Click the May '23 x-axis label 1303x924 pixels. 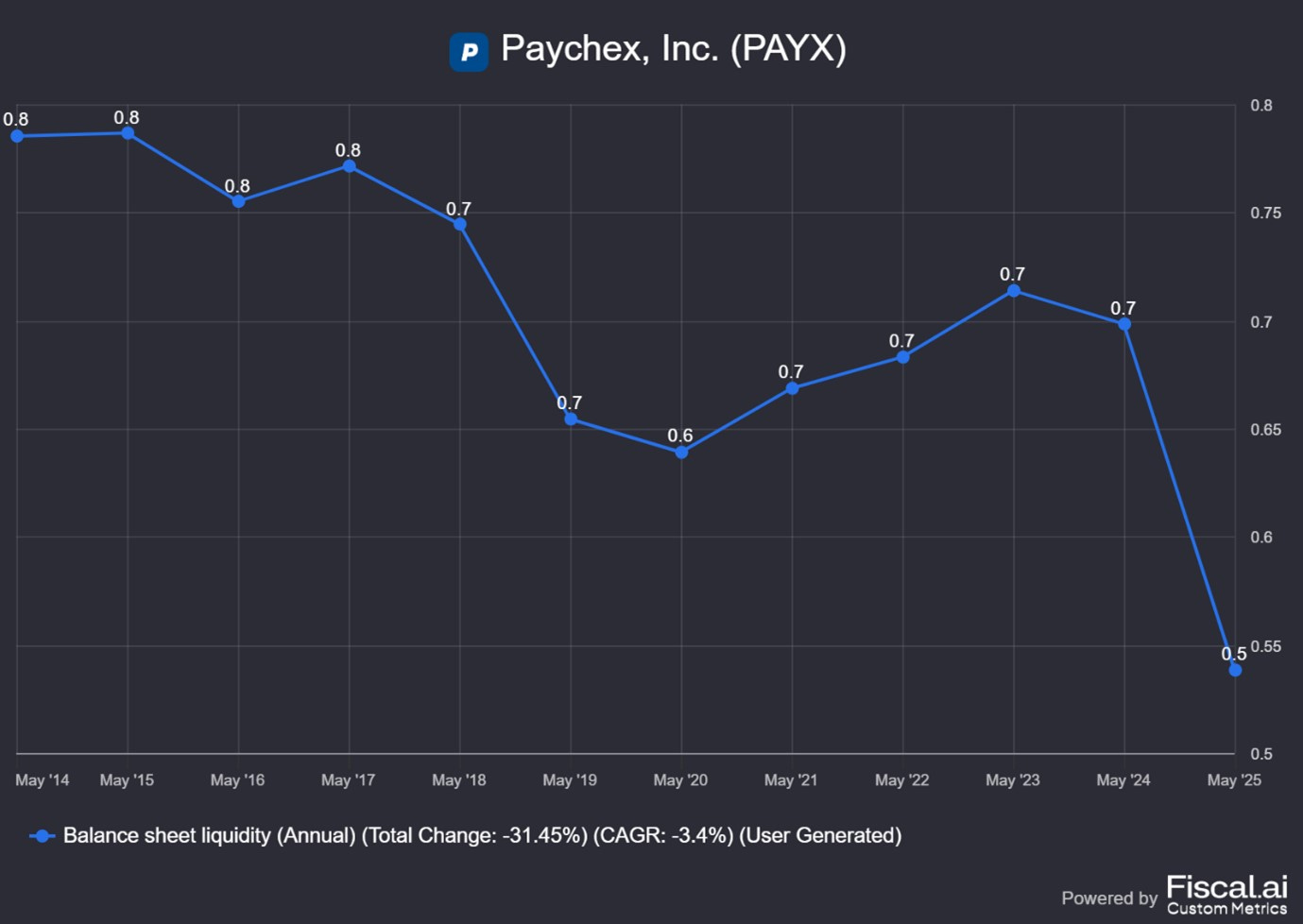[x=1013, y=780]
